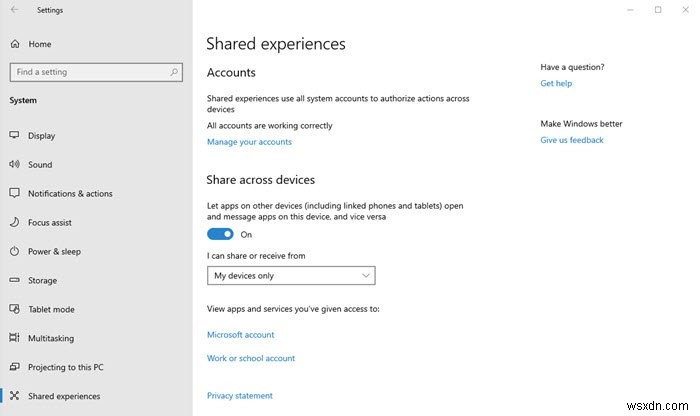Click the Shared experiences sidebar icon
This screenshot has width=700, height=416.
point(15,396)
